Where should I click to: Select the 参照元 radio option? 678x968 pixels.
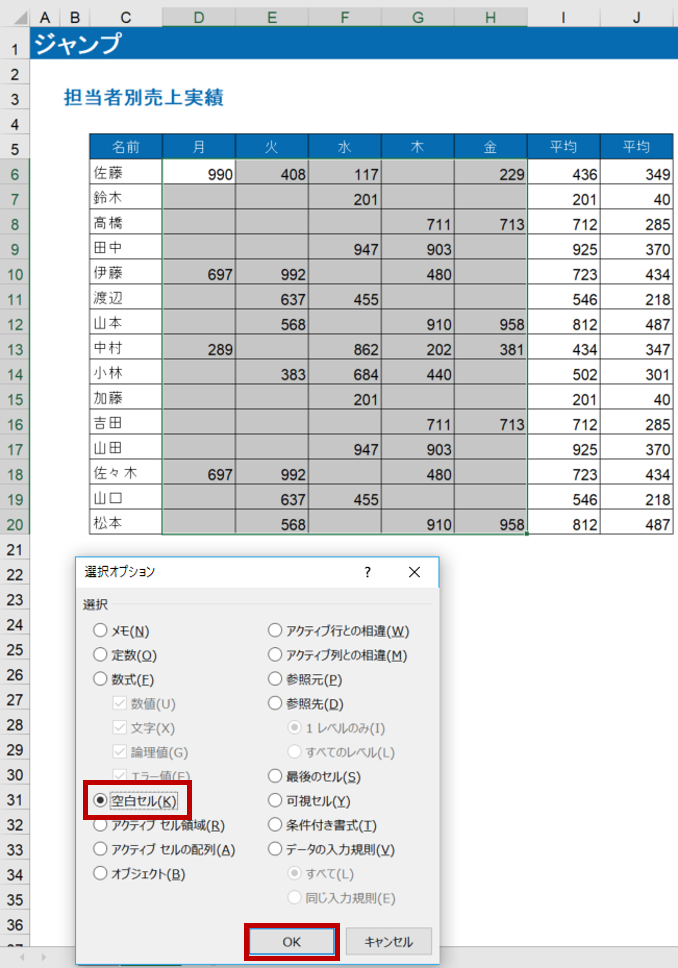click(276, 679)
